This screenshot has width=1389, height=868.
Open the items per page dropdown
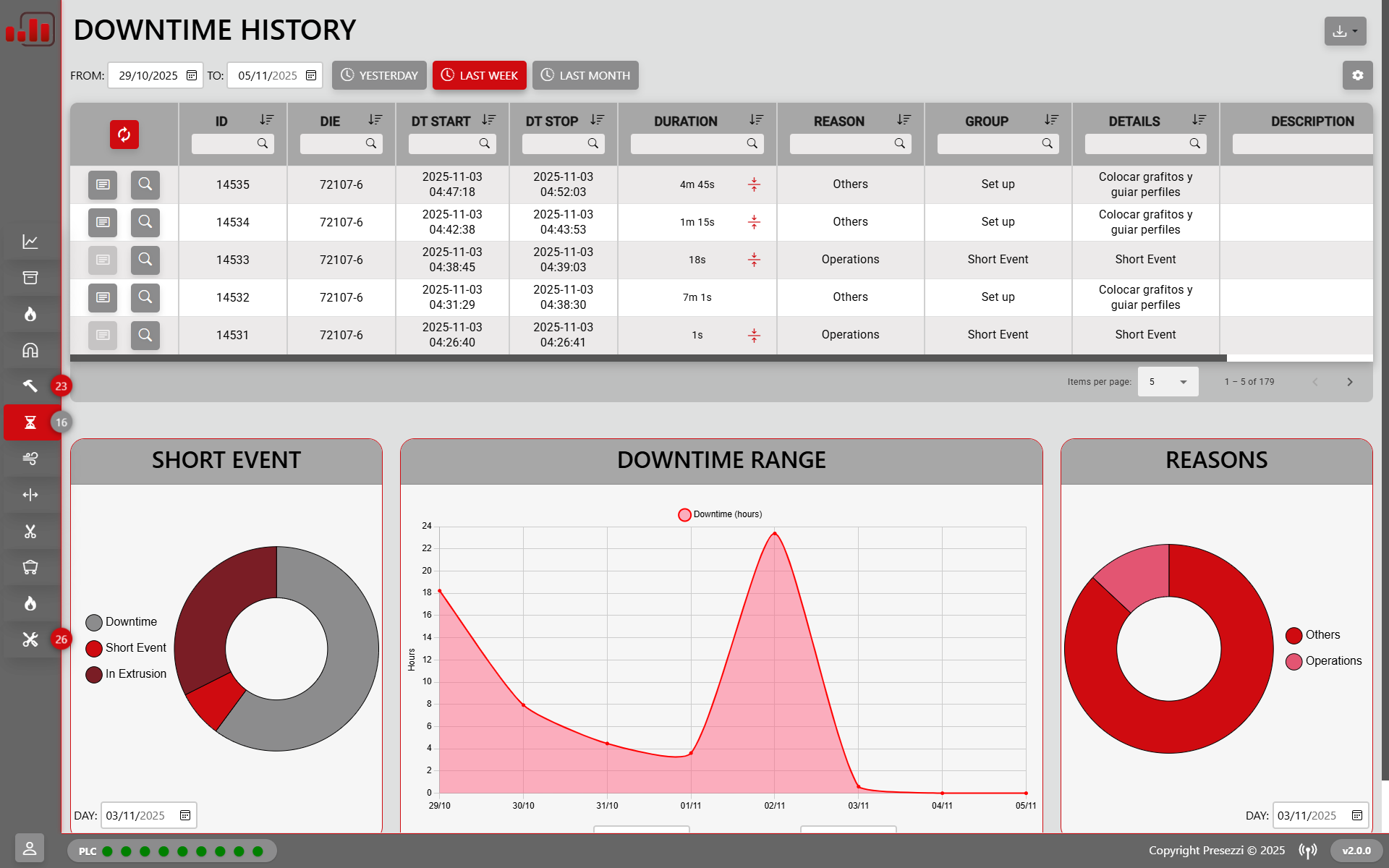point(1168,382)
